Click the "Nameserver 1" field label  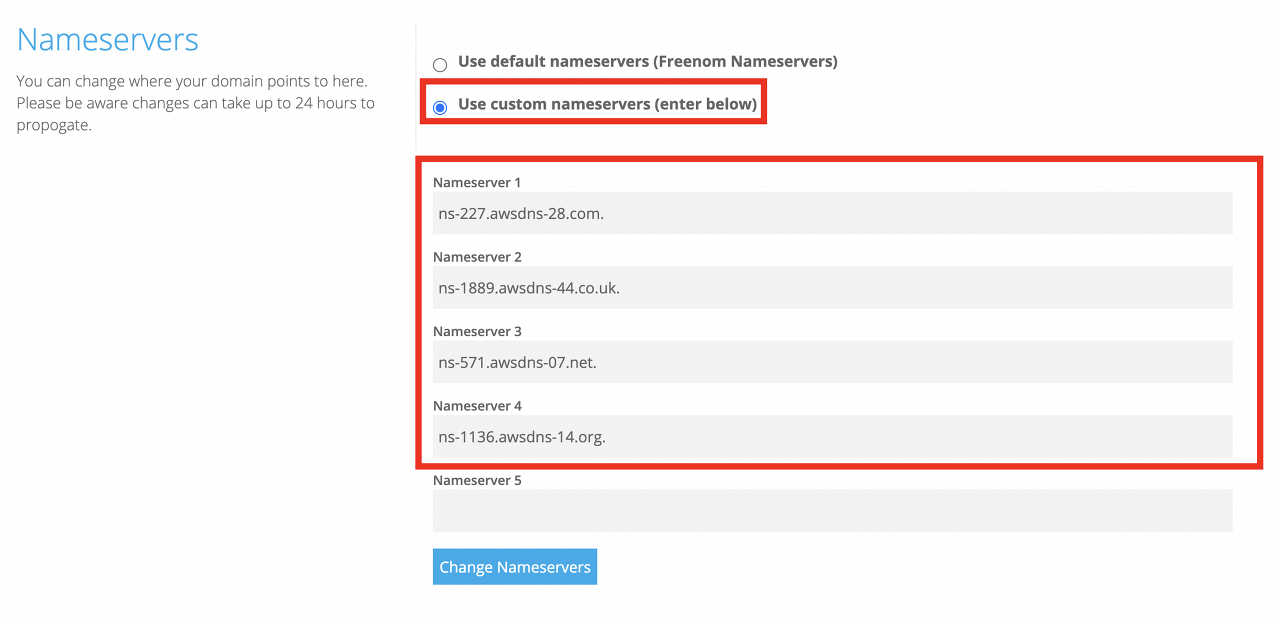pyautogui.click(x=477, y=183)
